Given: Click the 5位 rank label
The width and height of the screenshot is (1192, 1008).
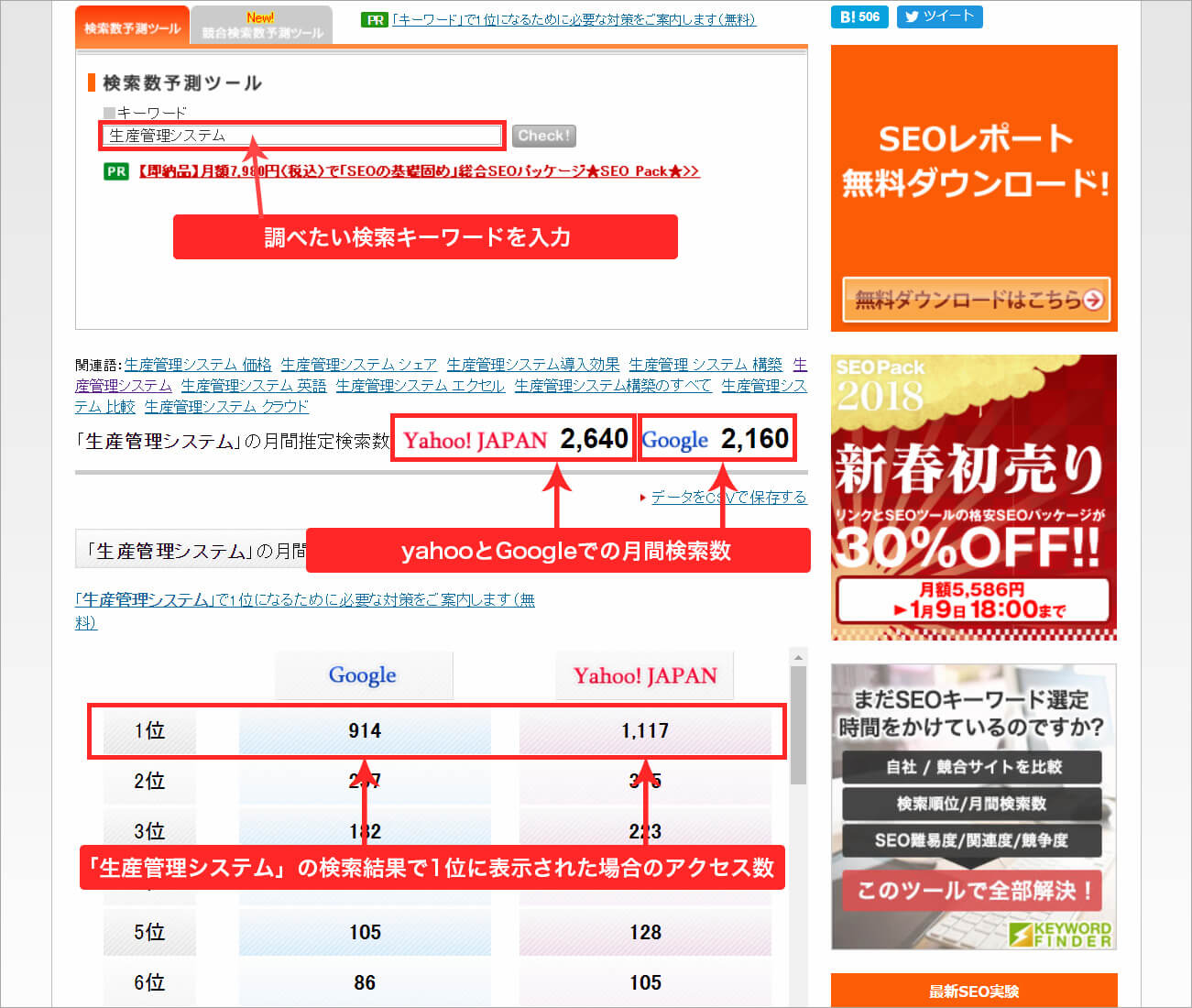Looking at the screenshot, I should (149, 933).
